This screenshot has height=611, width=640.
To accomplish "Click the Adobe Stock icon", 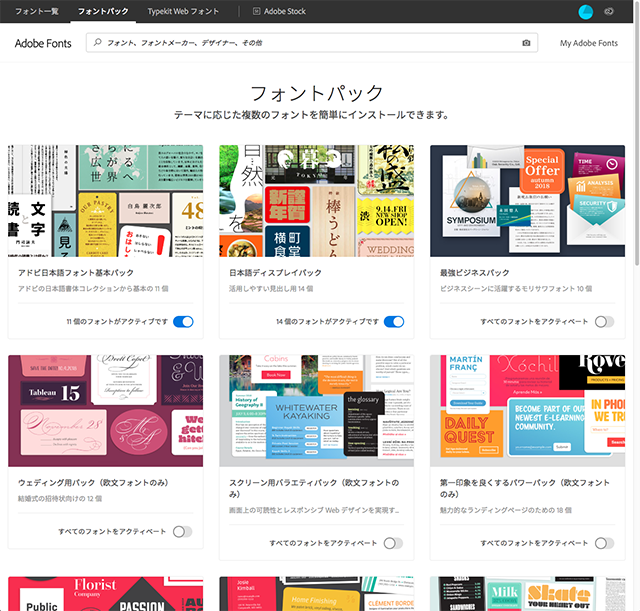I will tap(256, 11).
